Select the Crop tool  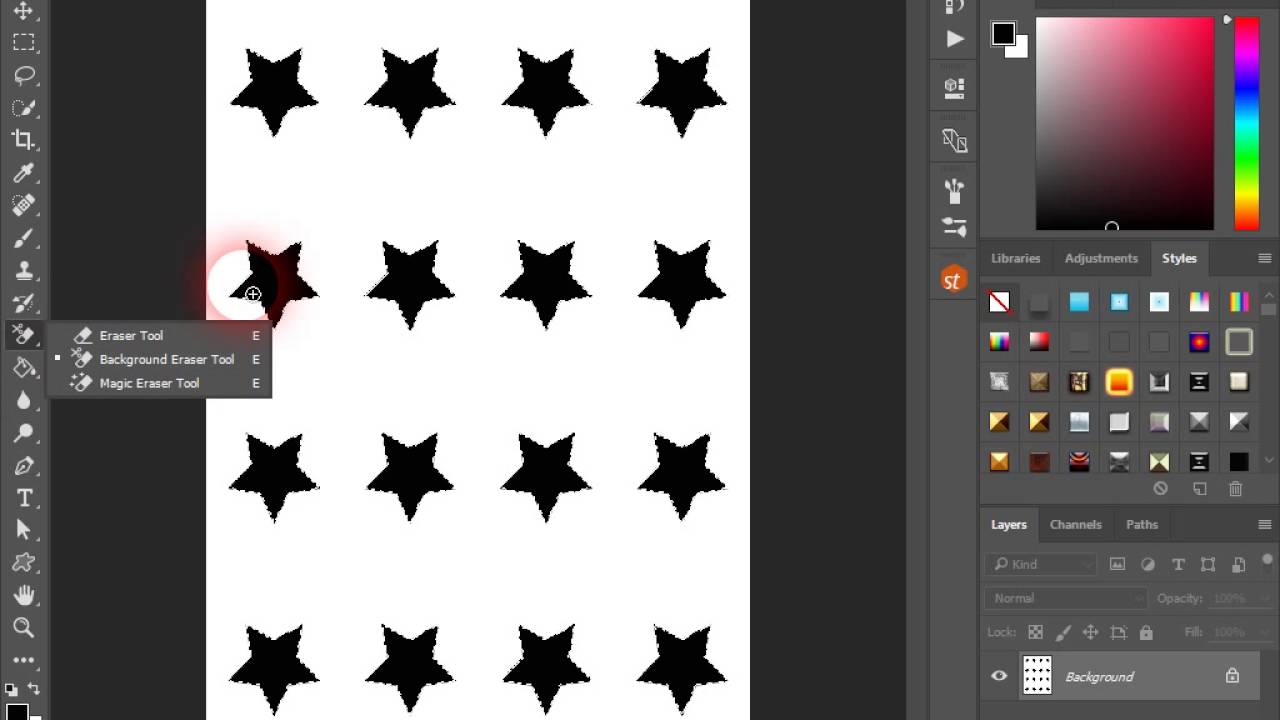pyautogui.click(x=23, y=140)
